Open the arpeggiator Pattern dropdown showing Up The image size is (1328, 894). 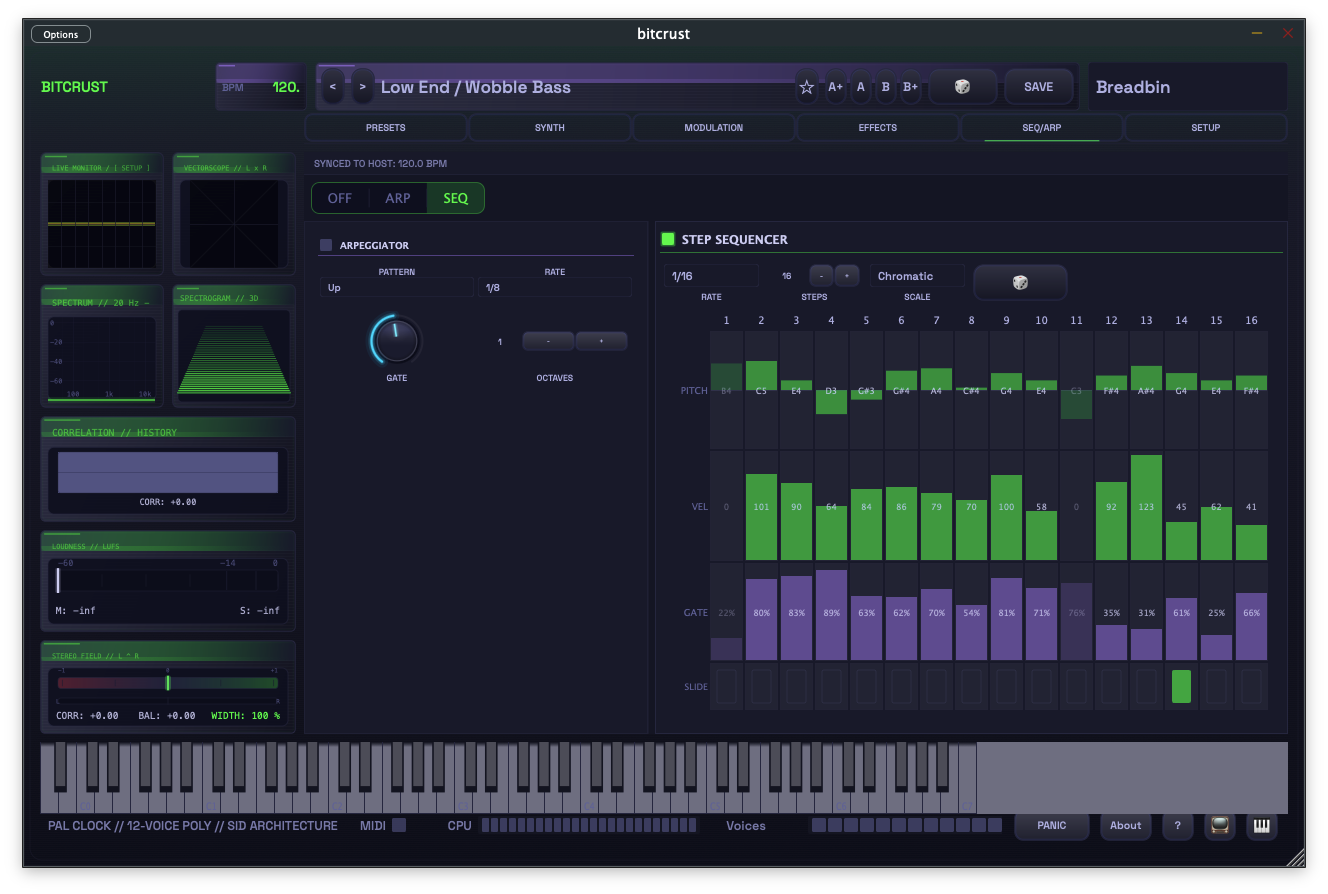[396, 286]
